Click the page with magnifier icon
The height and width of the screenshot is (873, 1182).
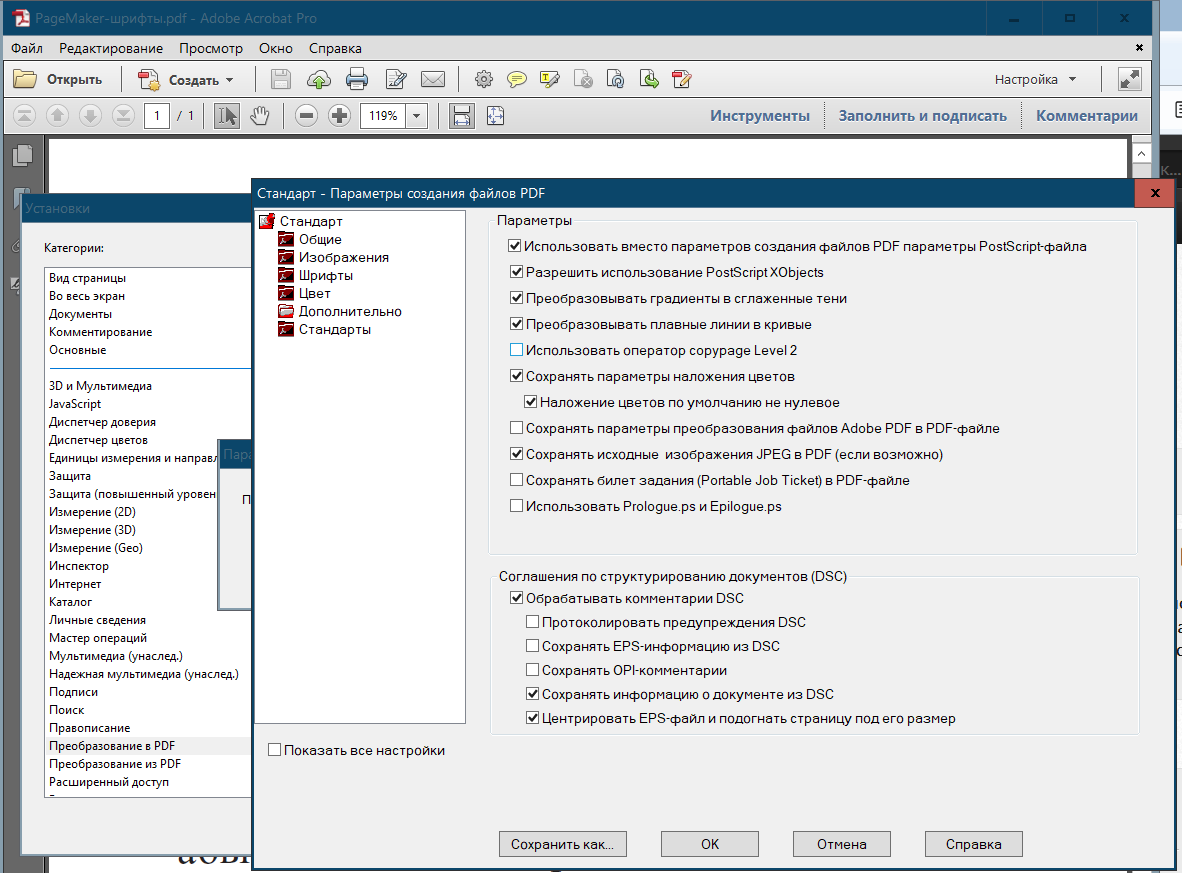pyautogui.click(x=616, y=79)
